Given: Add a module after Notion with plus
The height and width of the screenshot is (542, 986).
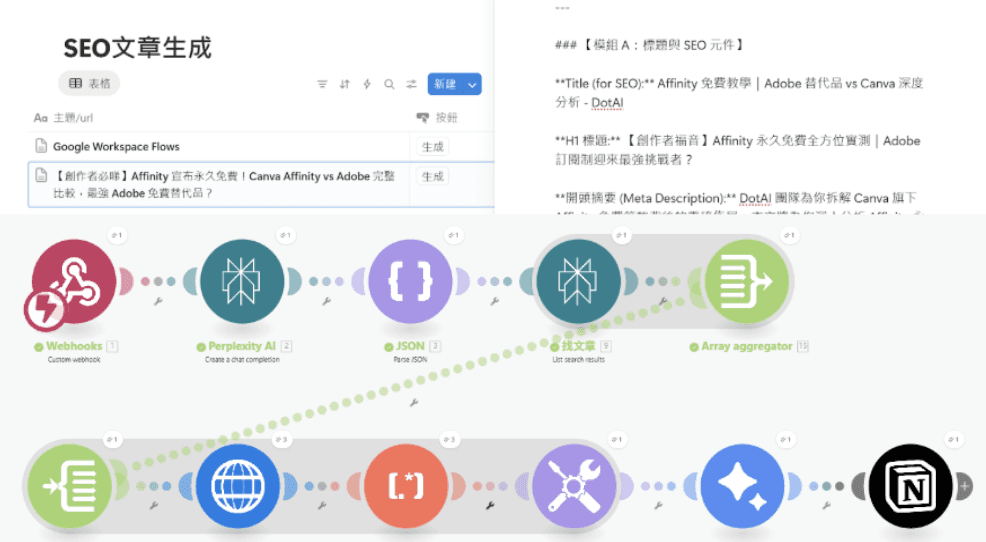Looking at the screenshot, I should tap(964, 486).
